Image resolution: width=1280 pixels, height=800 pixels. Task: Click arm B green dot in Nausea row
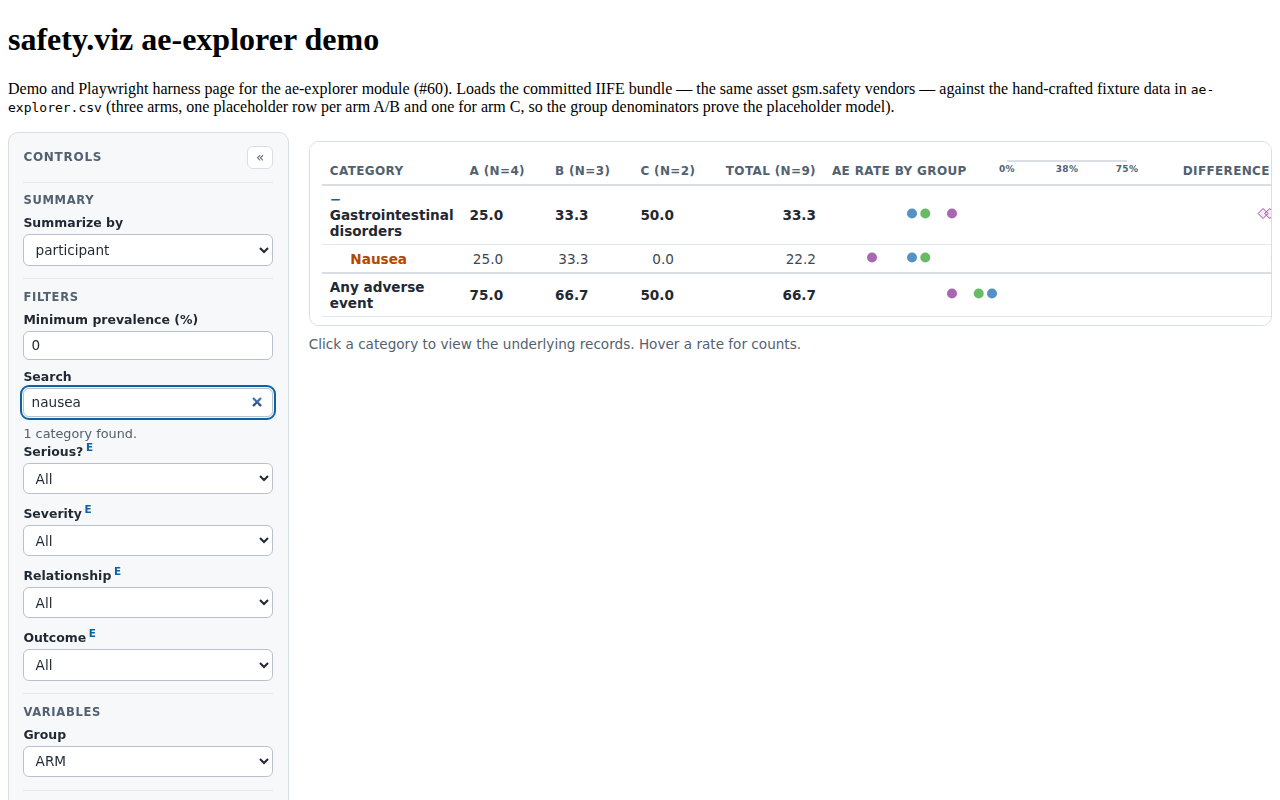925,257
